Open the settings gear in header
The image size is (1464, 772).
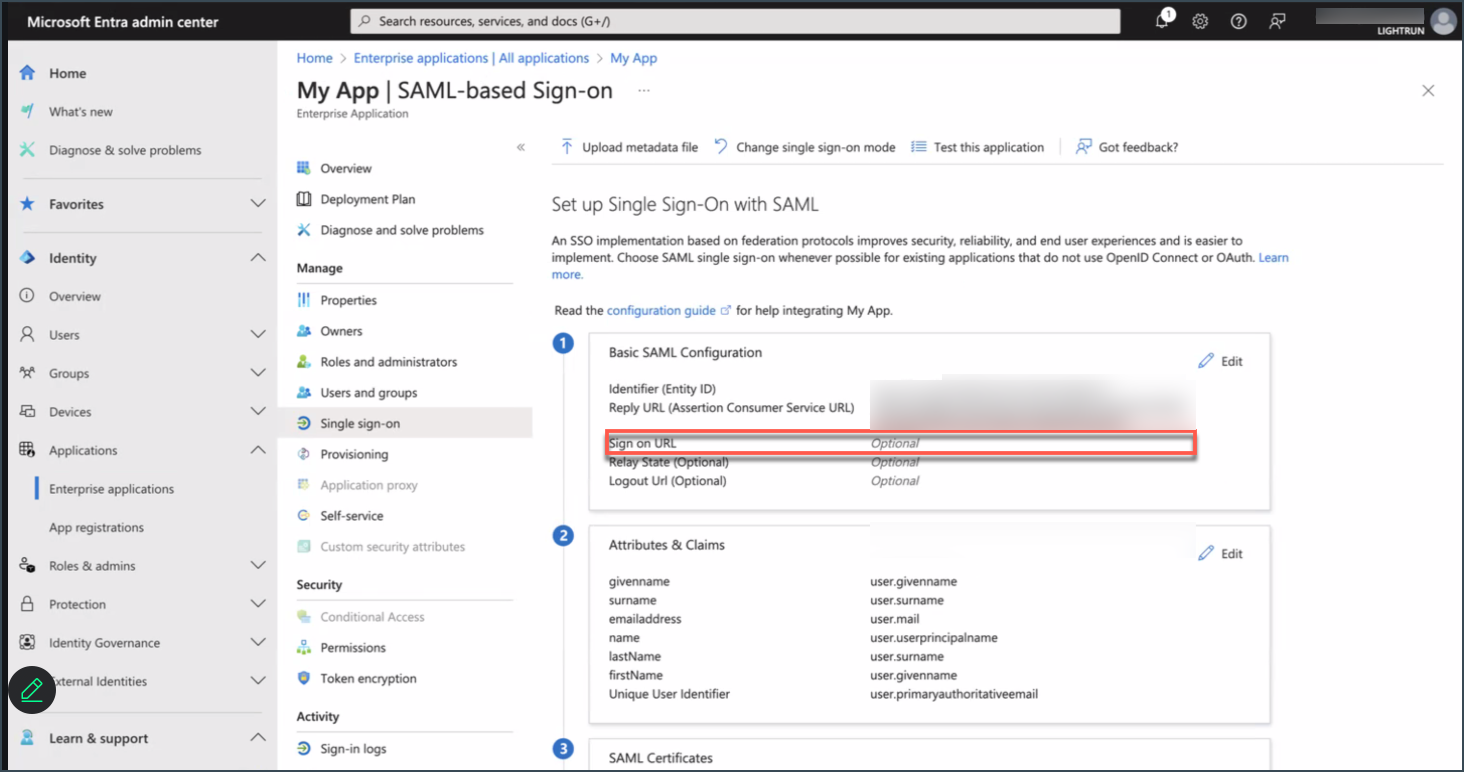pyautogui.click(x=1200, y=21)
